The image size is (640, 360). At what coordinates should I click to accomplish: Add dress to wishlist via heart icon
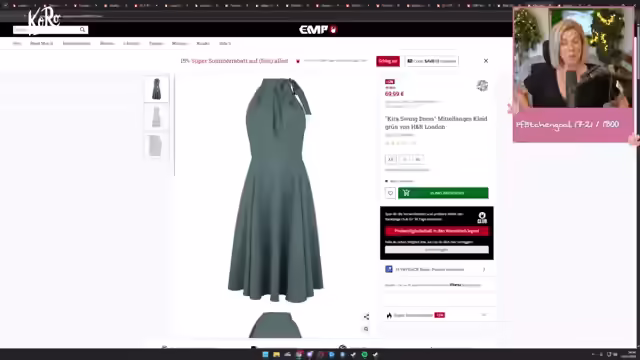click(x=390, y=193)
